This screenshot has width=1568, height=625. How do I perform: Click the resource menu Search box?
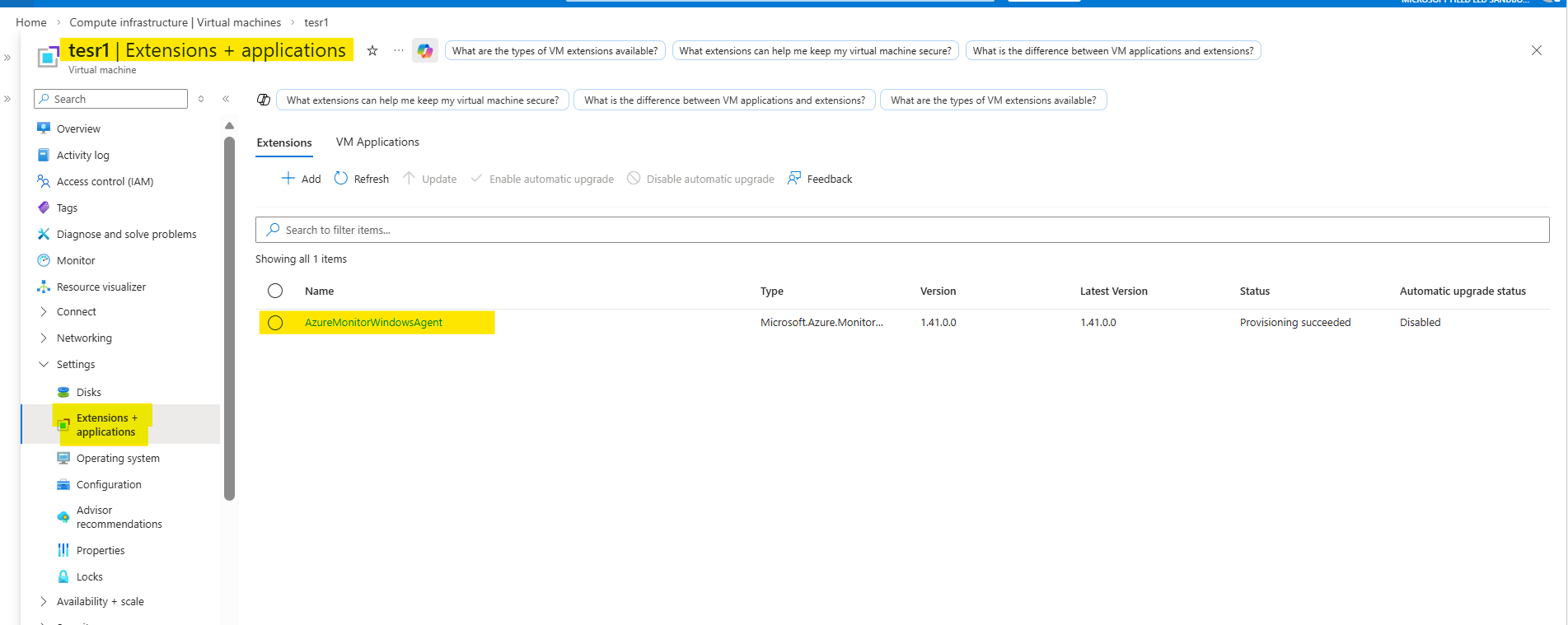tap(110, 99)
